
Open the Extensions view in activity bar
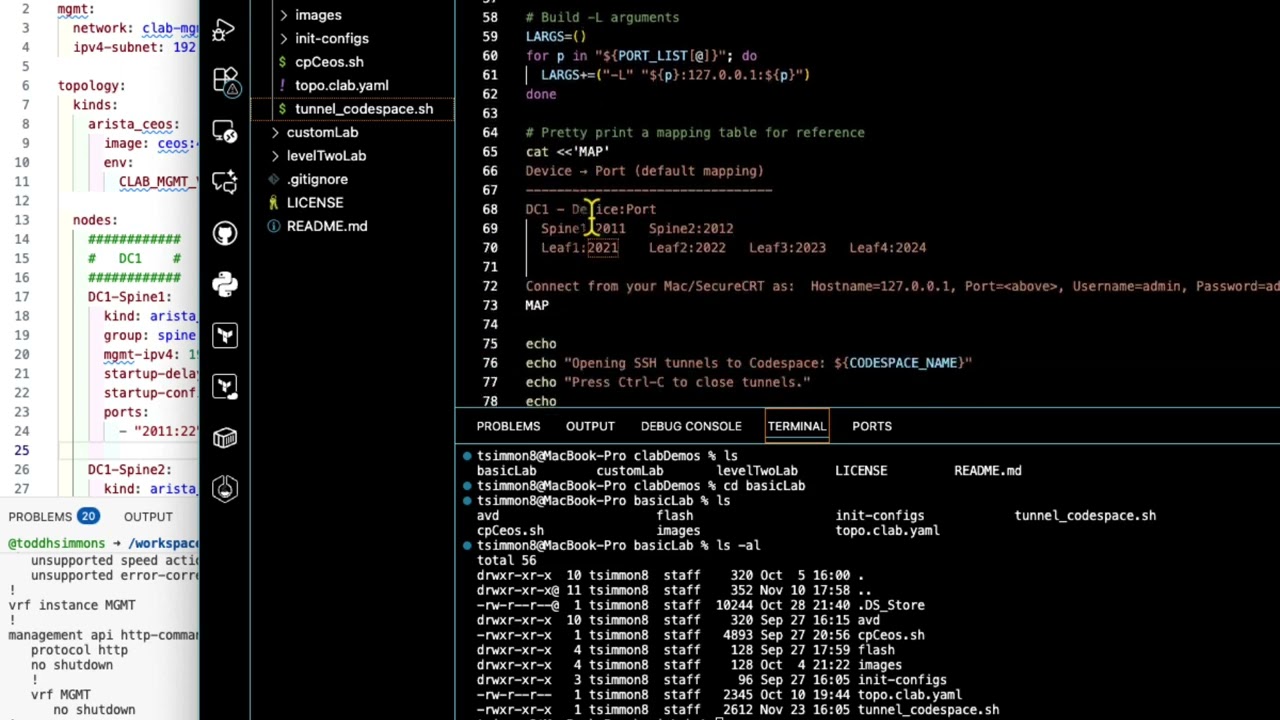224,80
